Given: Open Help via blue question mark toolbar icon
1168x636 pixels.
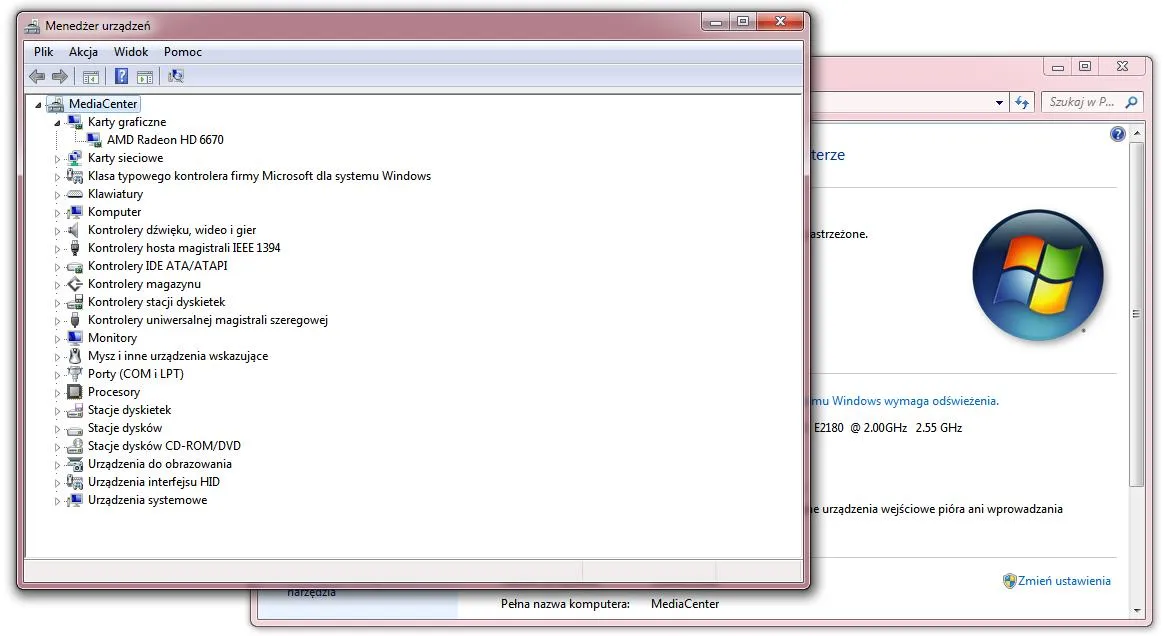Looking at the screenshot, I should coord(121,76).
